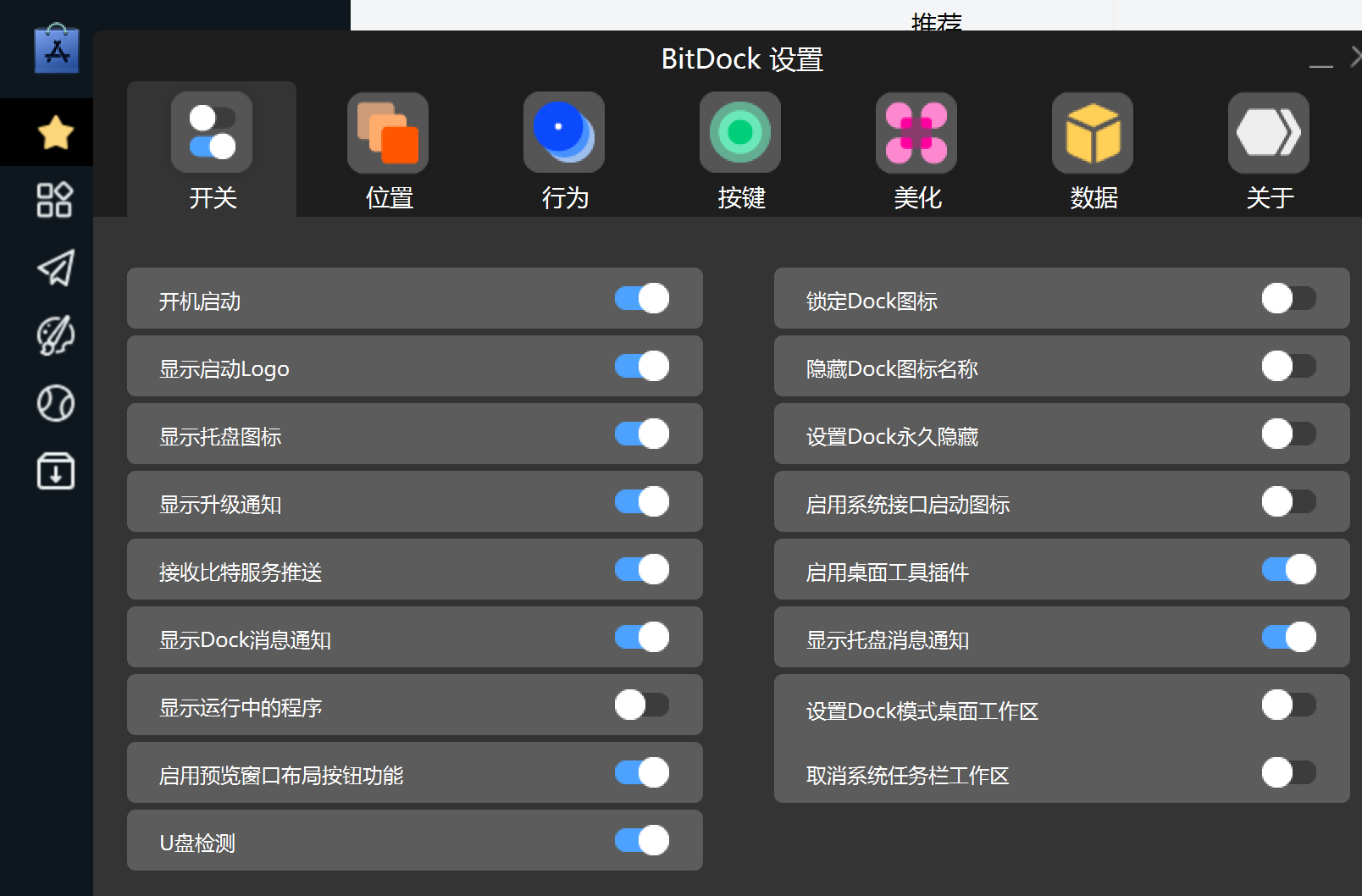Enable 显示运行中的程序 switch
This screenshot has height=896, width=1362.
tap(642, 705)
